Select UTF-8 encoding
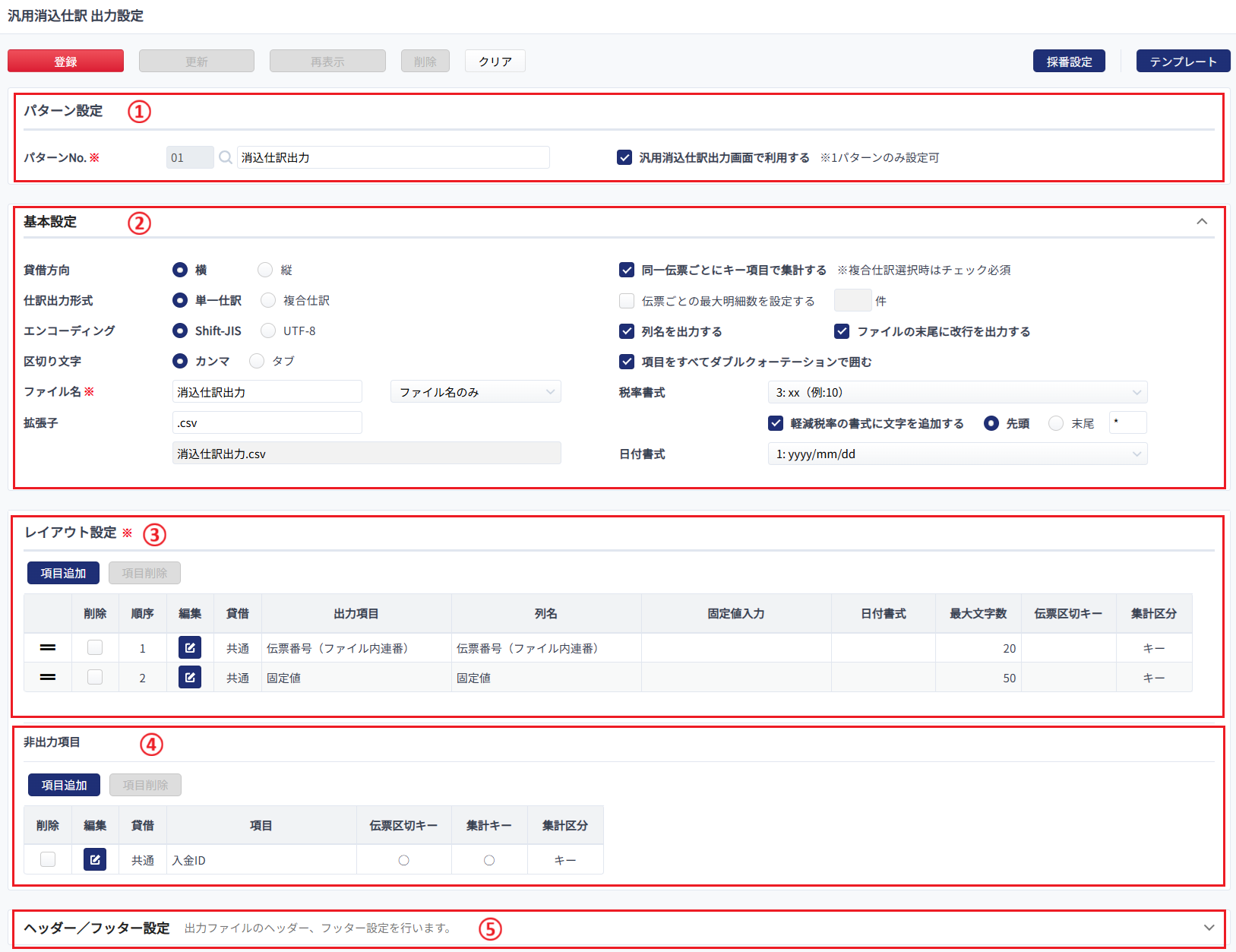1236x952 pixels. coord(269,331)
